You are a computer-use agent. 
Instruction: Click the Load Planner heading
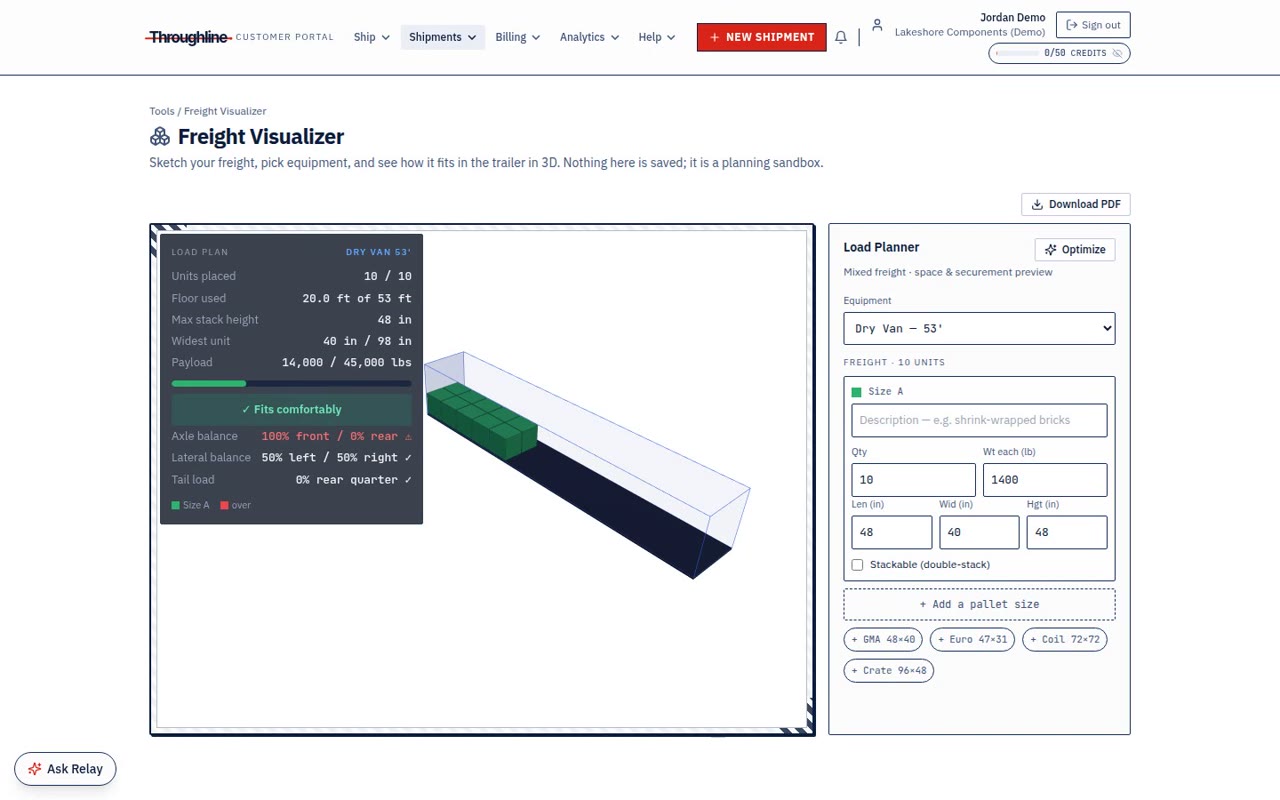tap(881, 247)
